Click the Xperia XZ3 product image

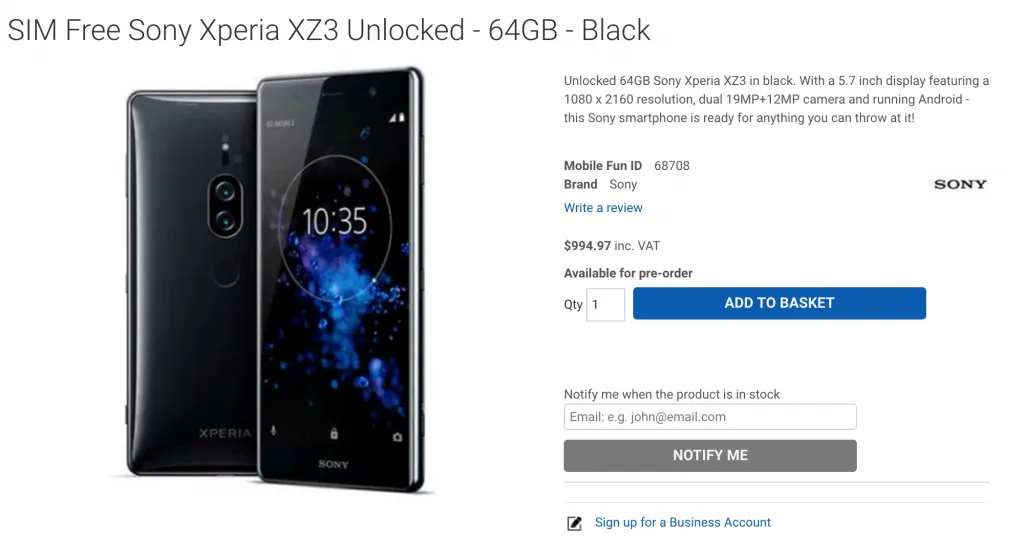280,280
